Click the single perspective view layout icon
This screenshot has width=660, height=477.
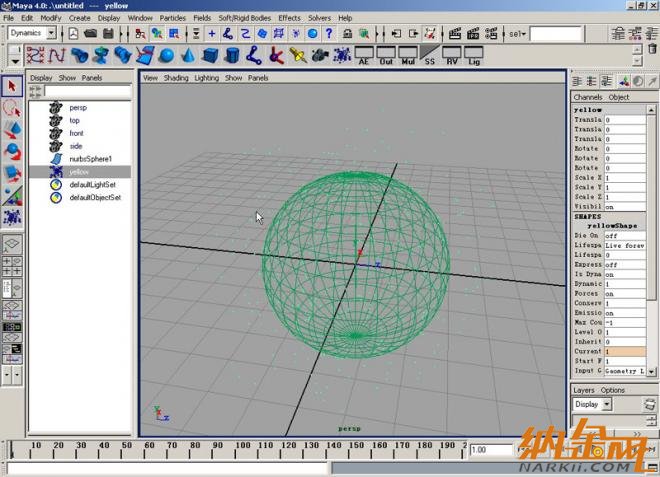pos(13,242)
